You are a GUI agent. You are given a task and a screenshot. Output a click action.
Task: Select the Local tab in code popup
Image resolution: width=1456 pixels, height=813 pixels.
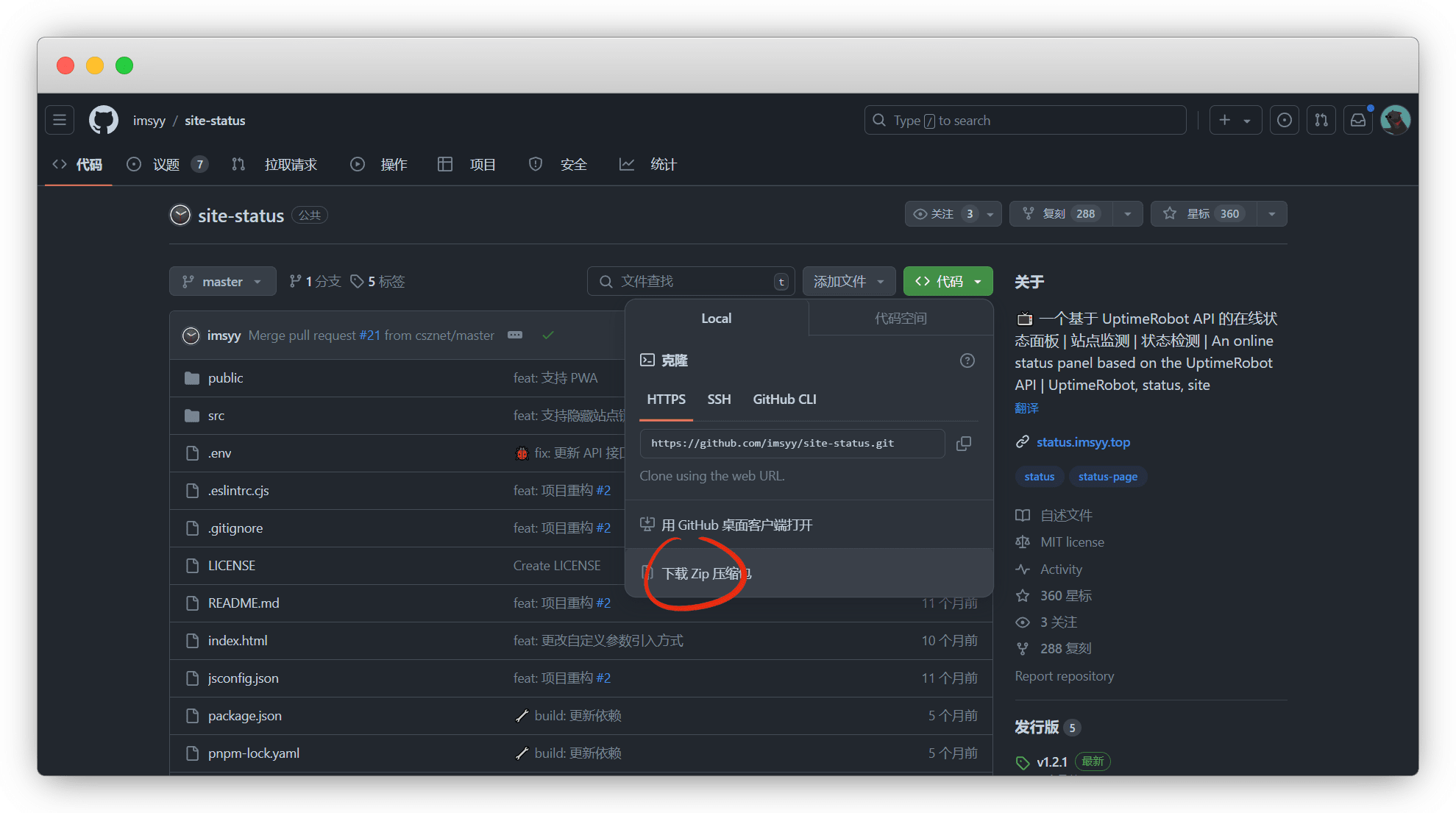tap(716, 319)
